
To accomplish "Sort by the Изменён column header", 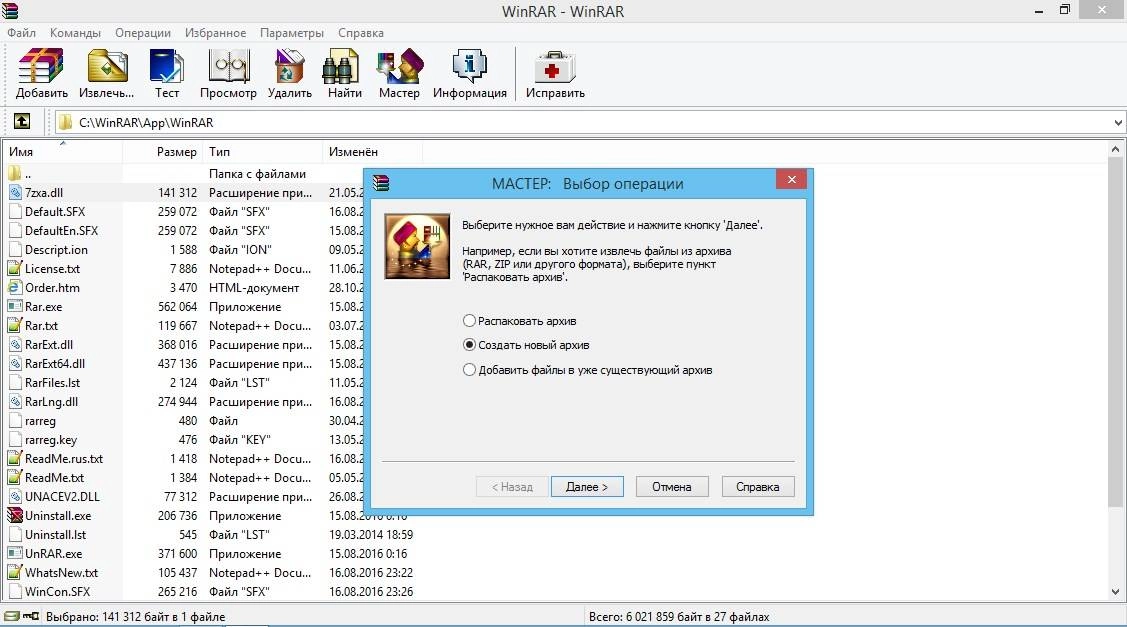I will click(x=373, y=152).
